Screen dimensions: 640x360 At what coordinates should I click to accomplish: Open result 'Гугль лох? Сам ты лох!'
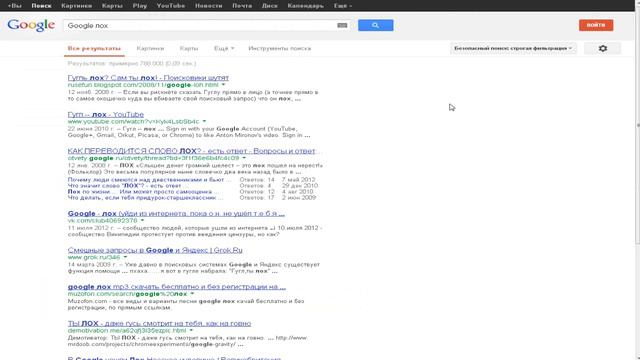148,78
